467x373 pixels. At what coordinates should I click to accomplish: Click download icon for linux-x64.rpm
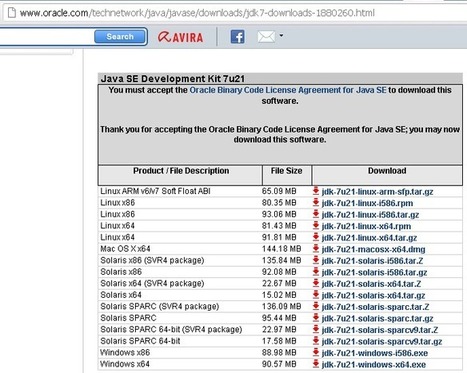pyautogui.click(x=316, y=226)
